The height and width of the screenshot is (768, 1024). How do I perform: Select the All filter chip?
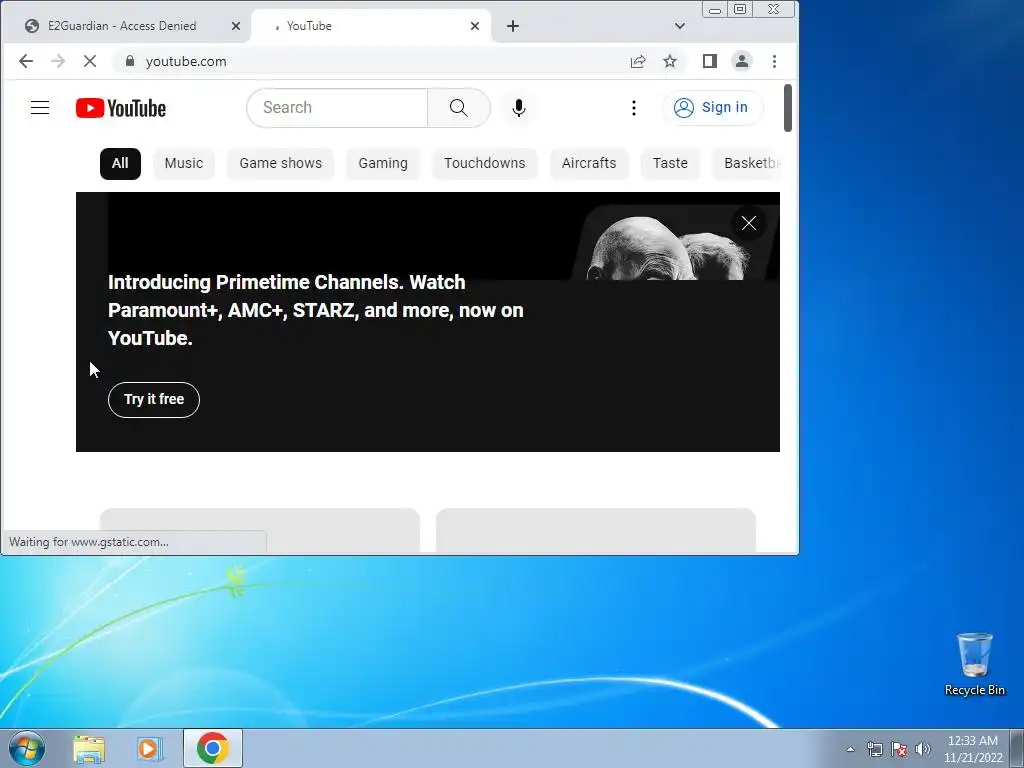(x=120, y=163)
